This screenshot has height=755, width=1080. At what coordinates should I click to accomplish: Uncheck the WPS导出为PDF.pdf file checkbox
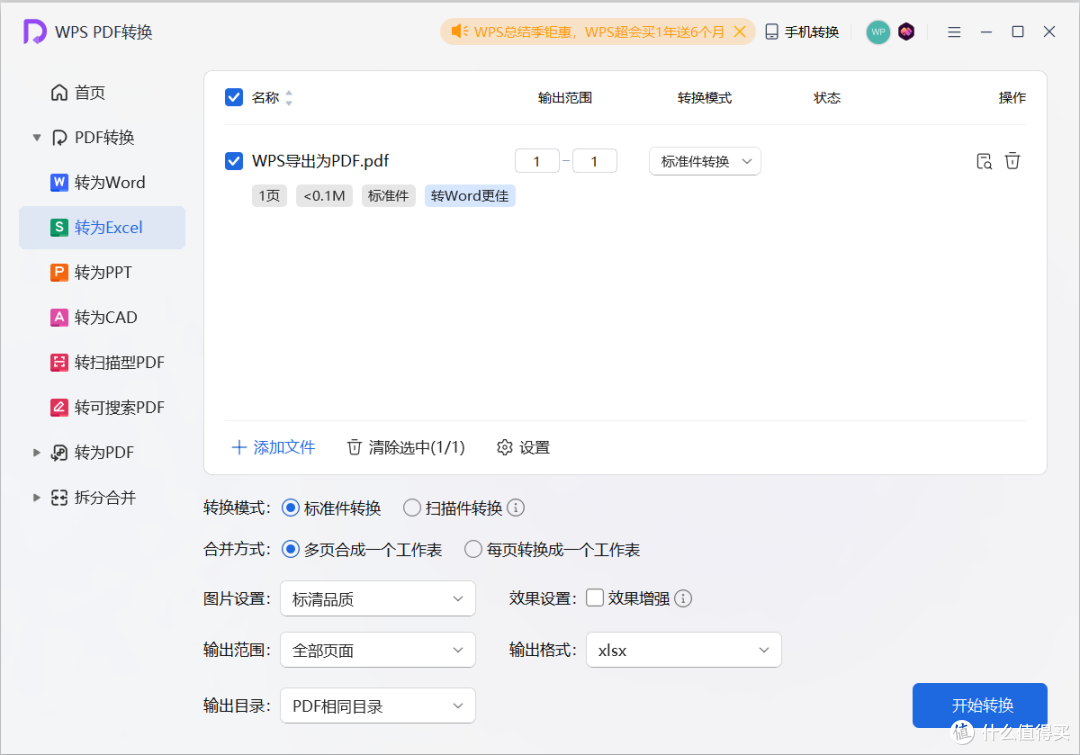(234, 161)
